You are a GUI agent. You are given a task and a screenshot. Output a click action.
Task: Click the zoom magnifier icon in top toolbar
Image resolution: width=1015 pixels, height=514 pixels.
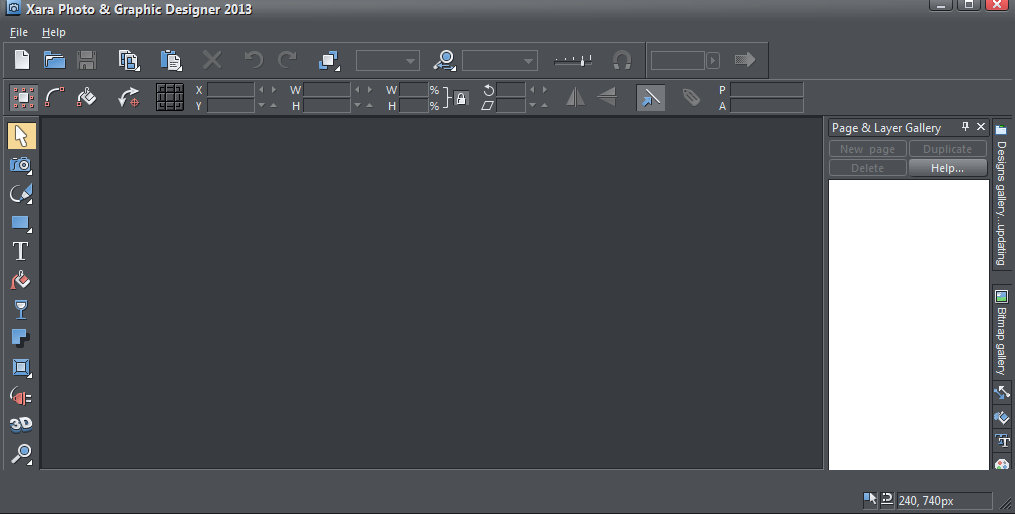point(445,60)
